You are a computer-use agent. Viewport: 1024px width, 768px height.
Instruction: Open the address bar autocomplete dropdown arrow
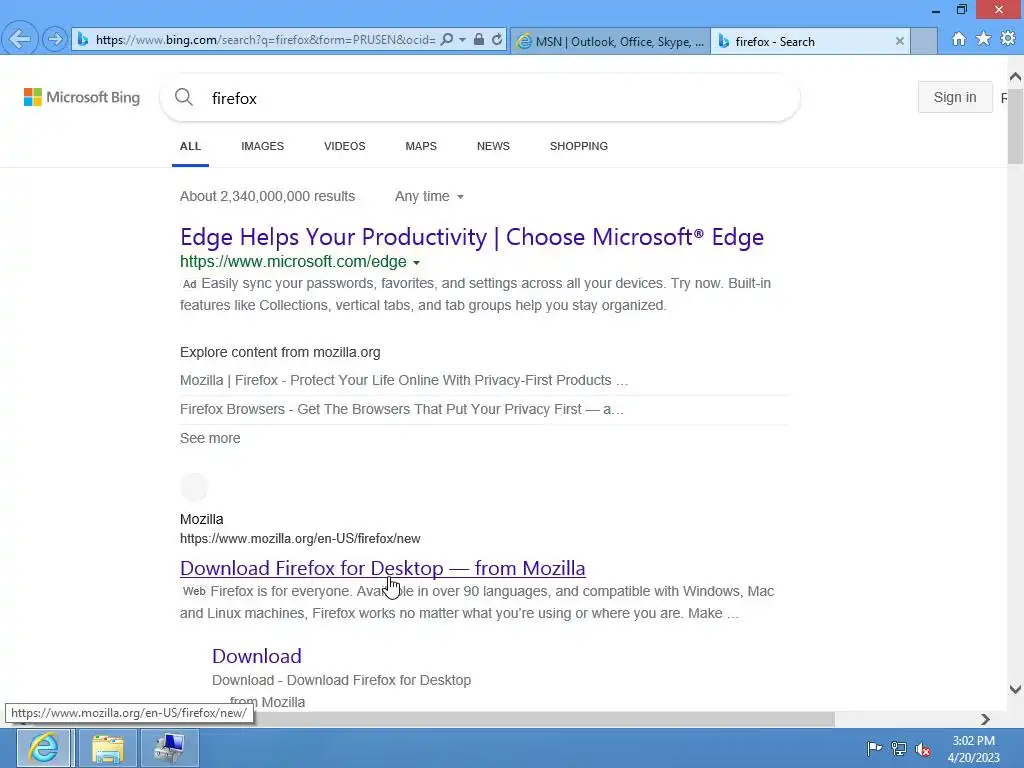coord(462,40)
